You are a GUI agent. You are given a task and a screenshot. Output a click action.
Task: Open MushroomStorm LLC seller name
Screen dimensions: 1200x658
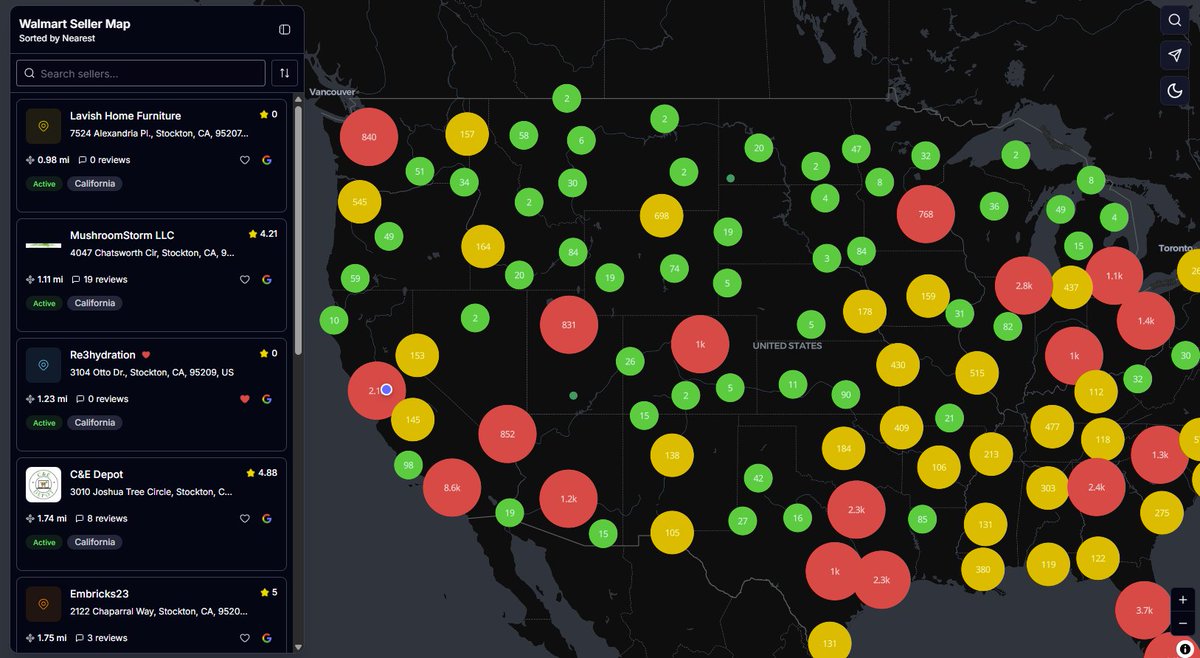pos(122,235)
